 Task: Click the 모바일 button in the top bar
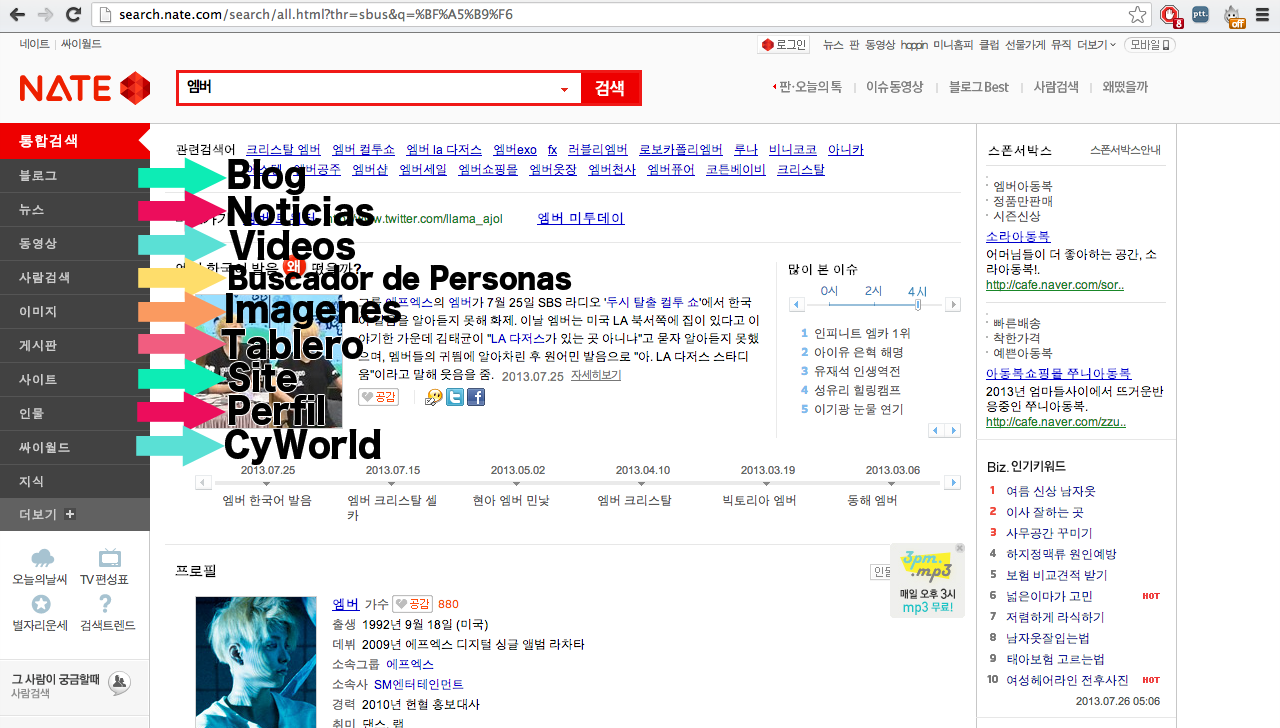click(x=1150, y=45)
